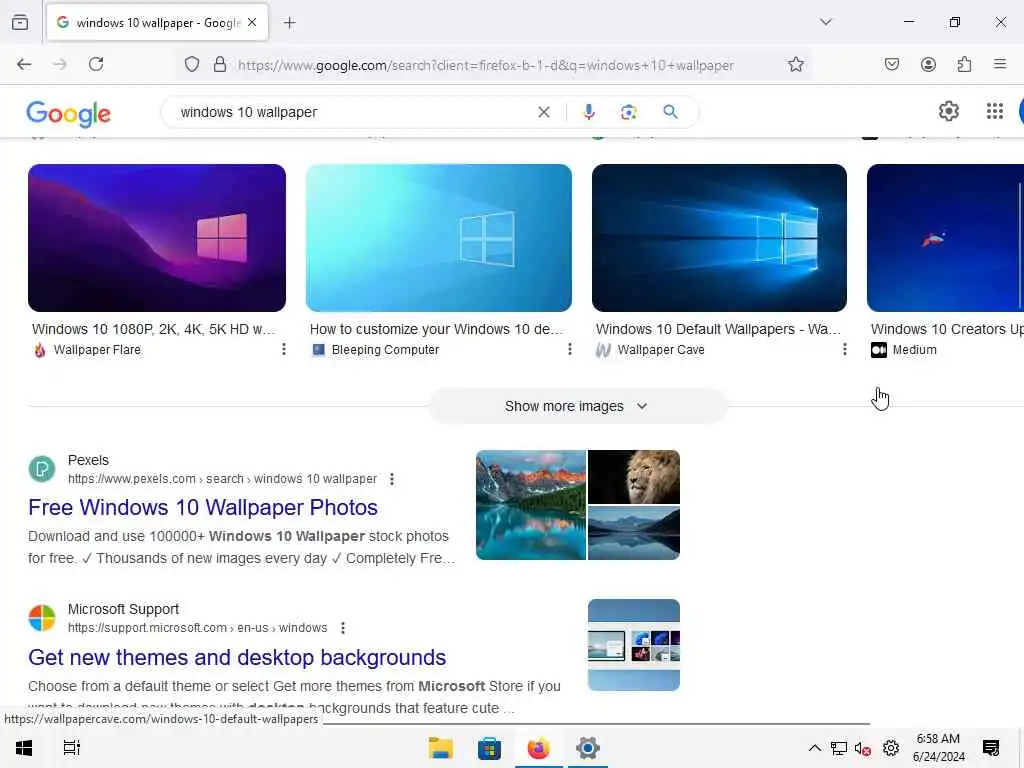Screen dimensions: 1024x768
Task: Go to Google home via the logo
Action: coord(69,114)
